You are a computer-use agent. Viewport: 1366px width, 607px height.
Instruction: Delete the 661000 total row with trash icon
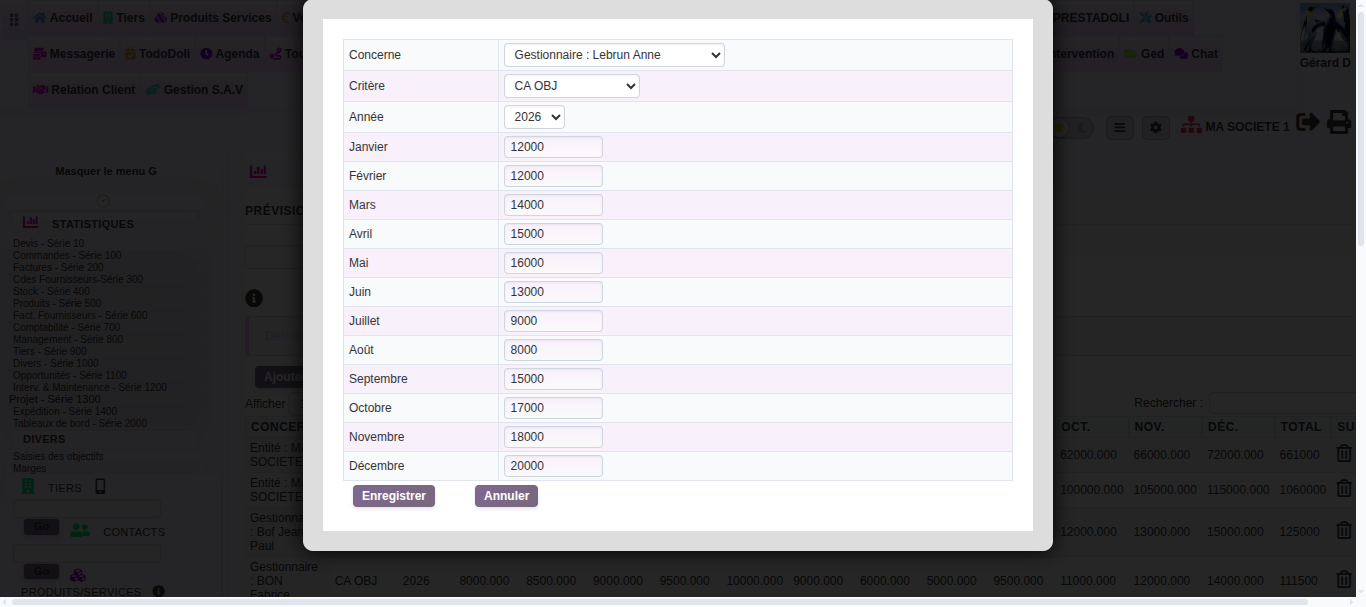click(1344, 454)
